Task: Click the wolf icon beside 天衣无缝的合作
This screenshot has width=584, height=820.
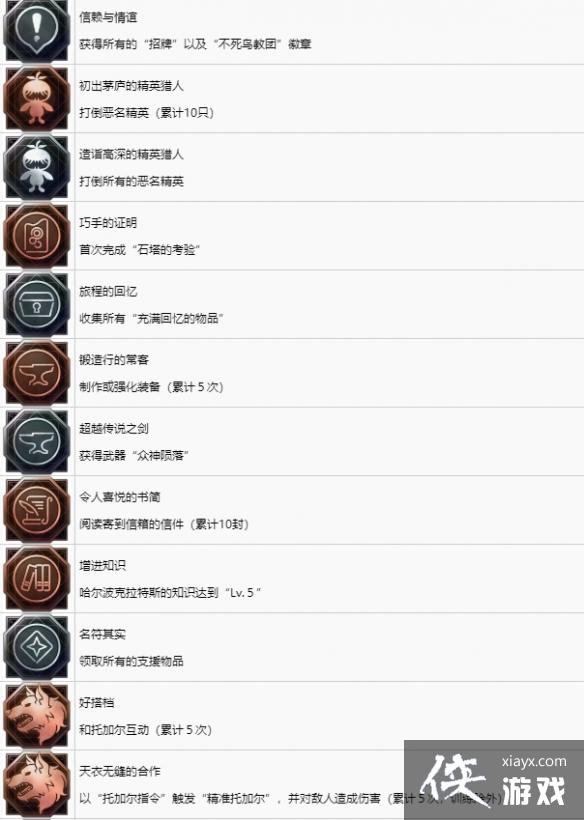Action: (x=37, y=783)
